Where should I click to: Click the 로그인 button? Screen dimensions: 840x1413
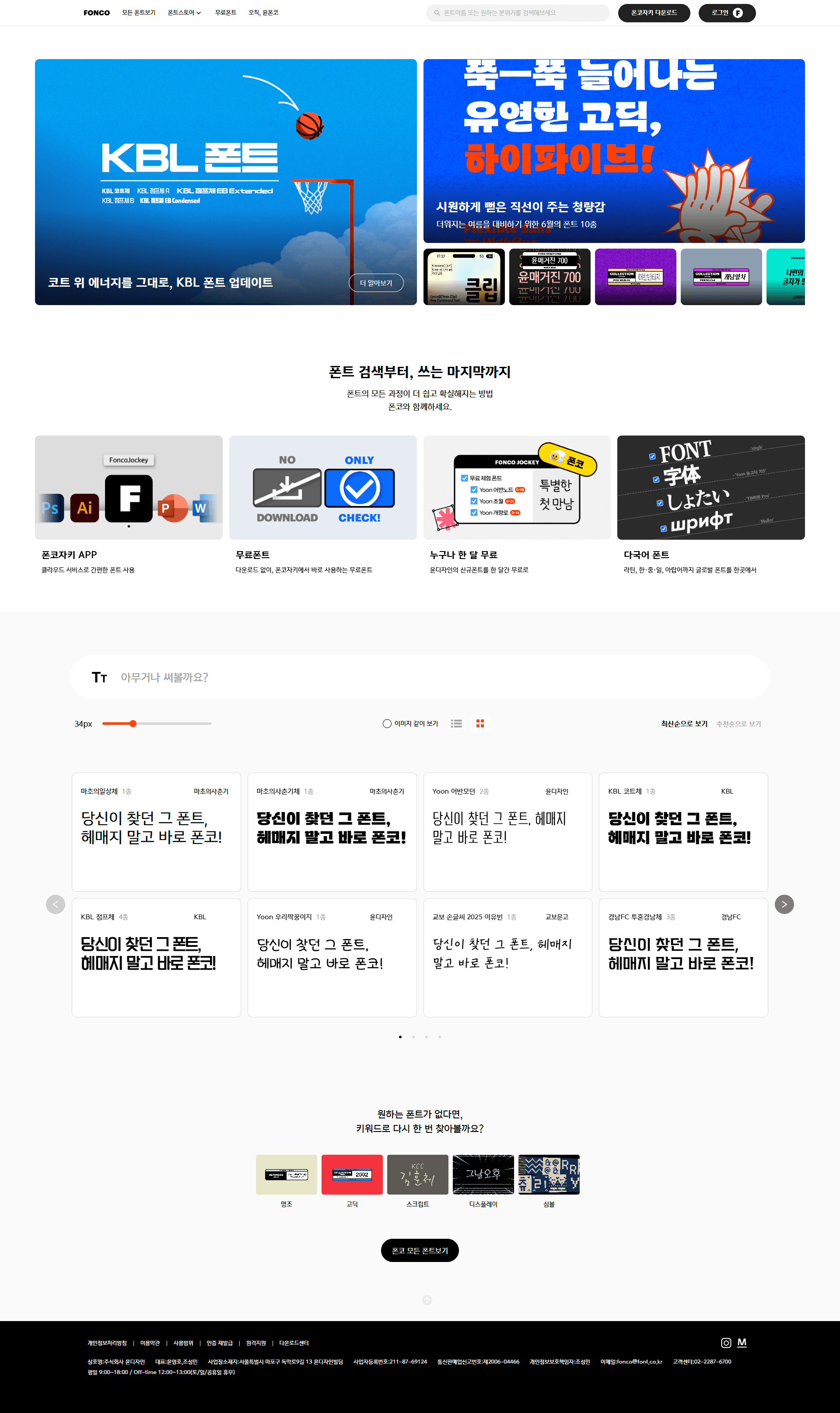point(727,12)
